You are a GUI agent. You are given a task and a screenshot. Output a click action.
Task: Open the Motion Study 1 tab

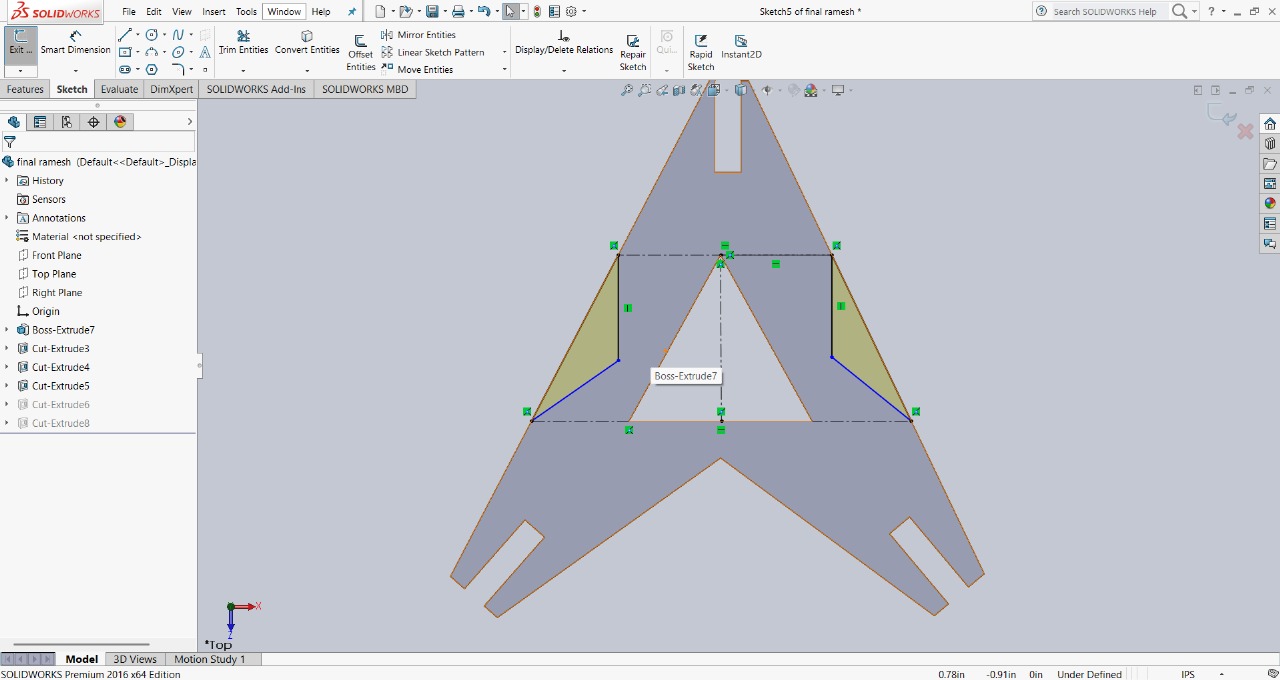pos(209,659)
